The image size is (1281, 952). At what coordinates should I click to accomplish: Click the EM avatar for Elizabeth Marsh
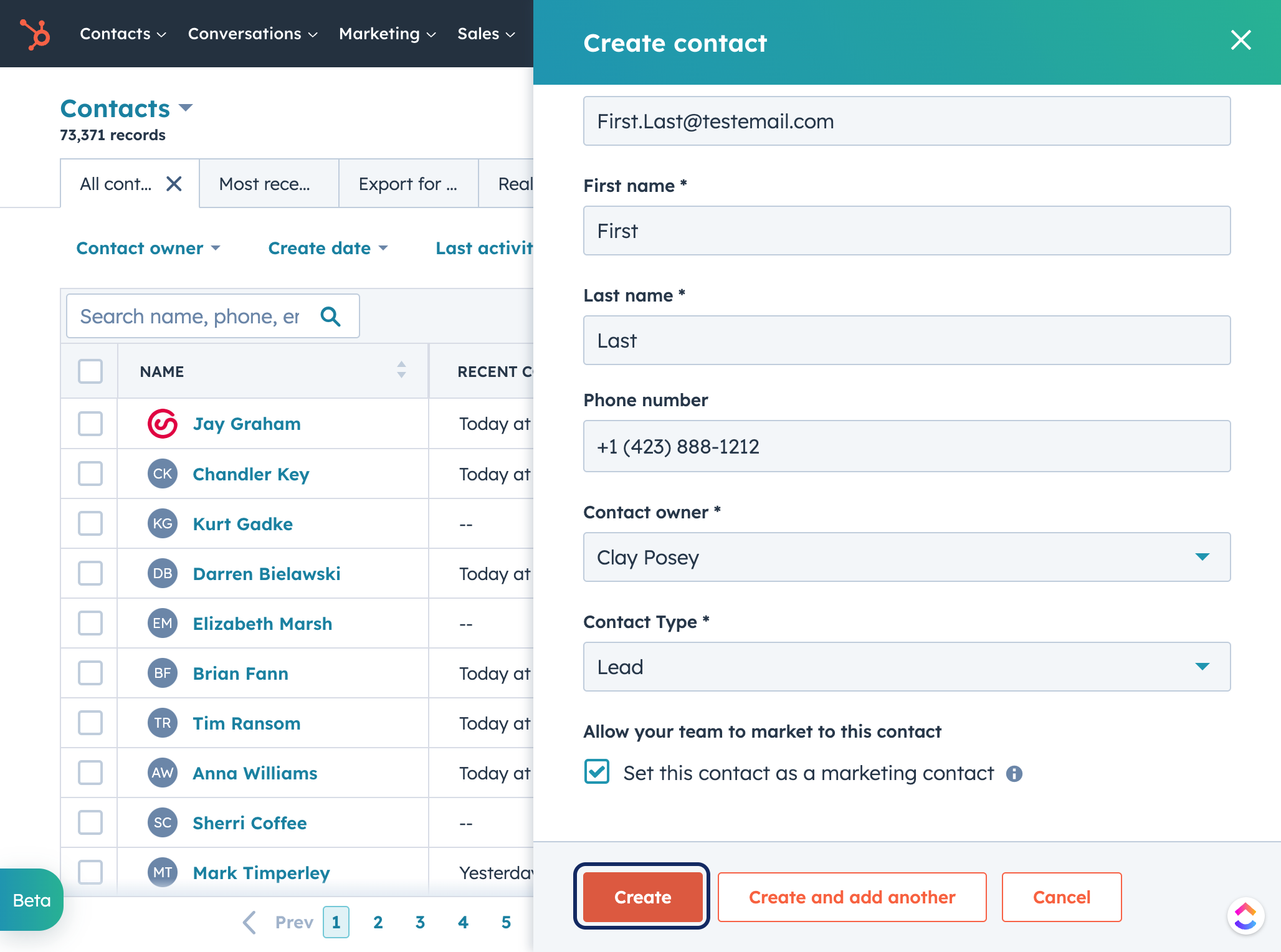[x=163, y=623]
